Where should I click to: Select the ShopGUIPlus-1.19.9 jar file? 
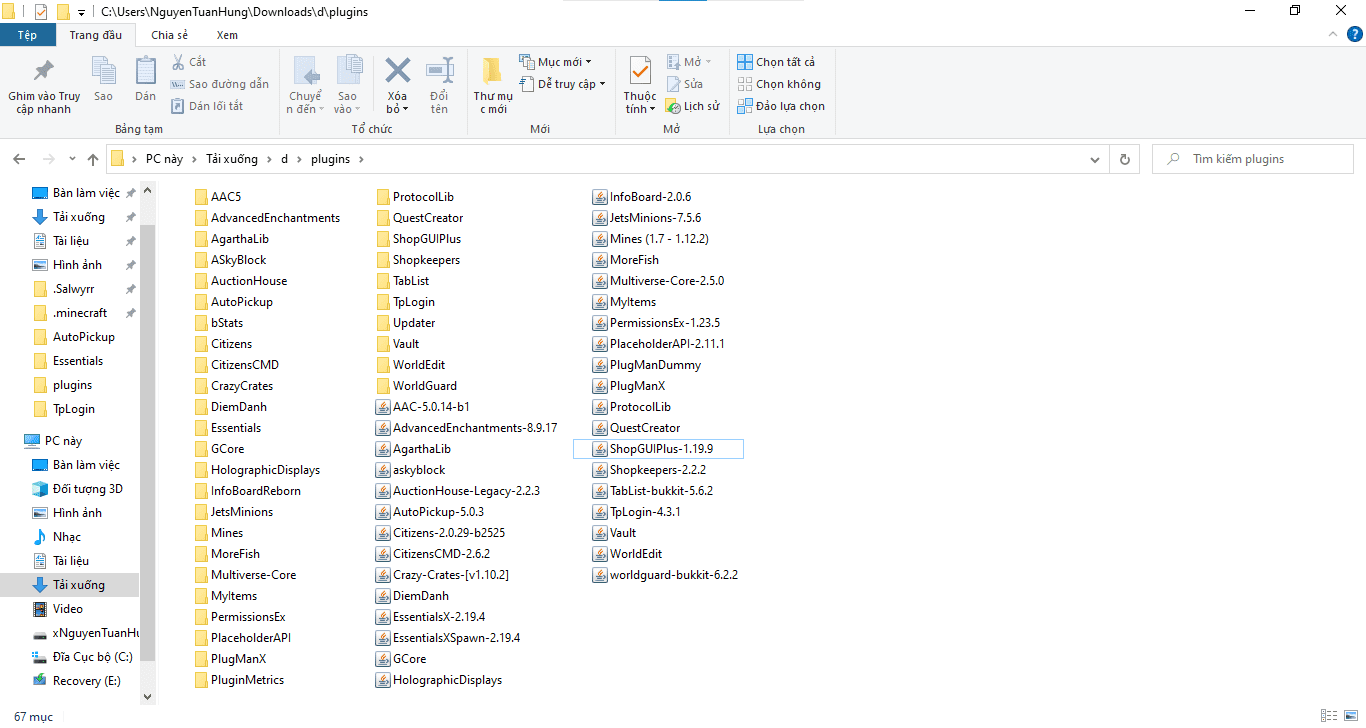point(658,449)
